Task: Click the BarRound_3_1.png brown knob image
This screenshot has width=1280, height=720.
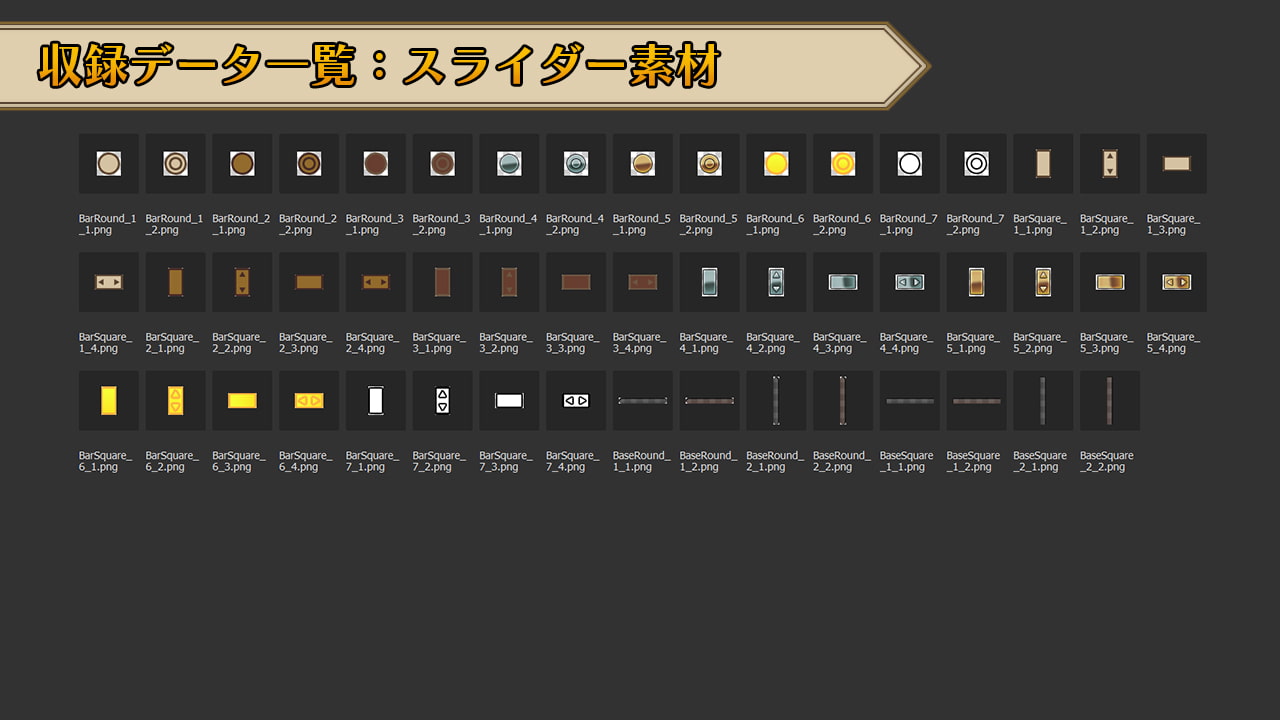Action: [375, 163]
